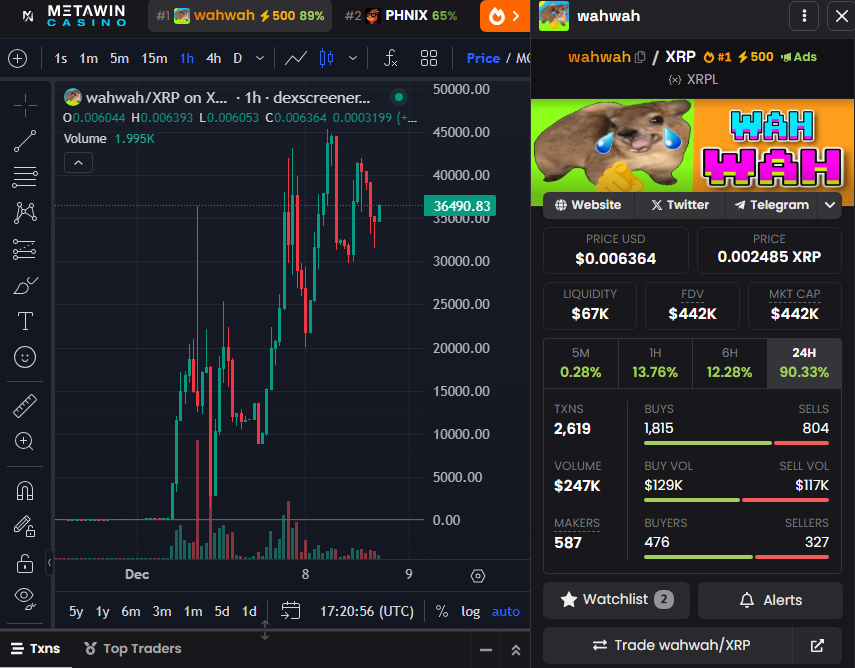Expand the chart style dropdown arrow

[x=353, y=58]
